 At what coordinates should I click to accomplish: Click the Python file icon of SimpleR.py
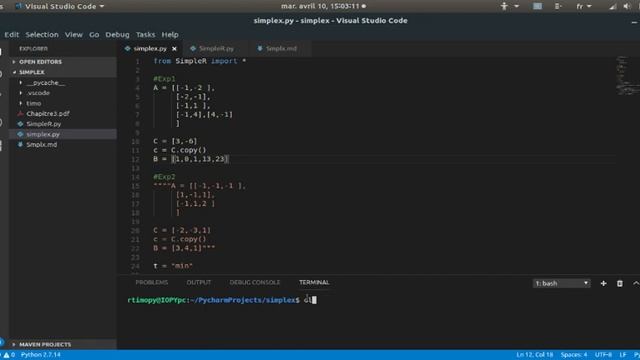click(20, 124)
